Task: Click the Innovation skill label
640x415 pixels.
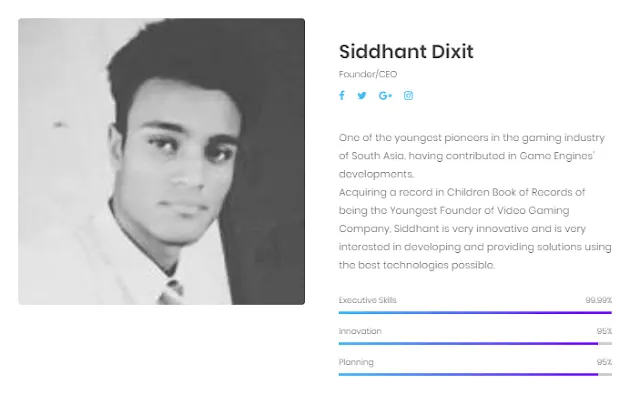Action: pyautogui.click(x=360, y=331)
